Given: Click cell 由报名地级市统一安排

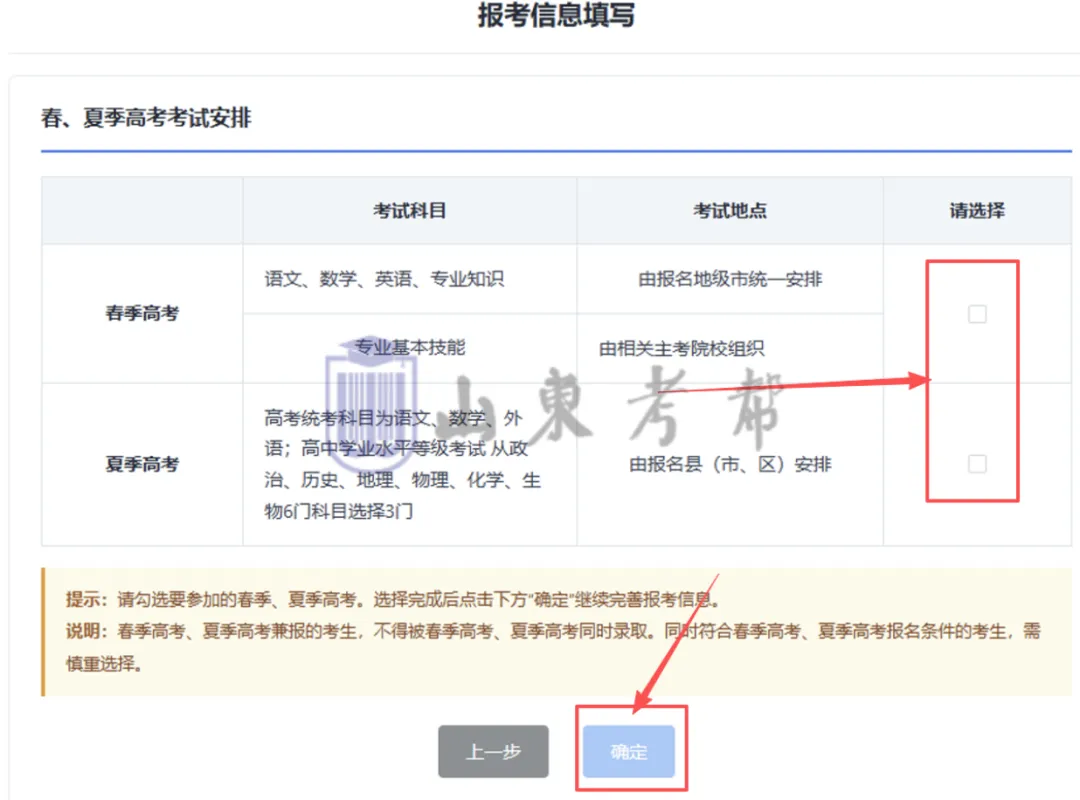Looking at the screenshot, I should coord(730,279).
